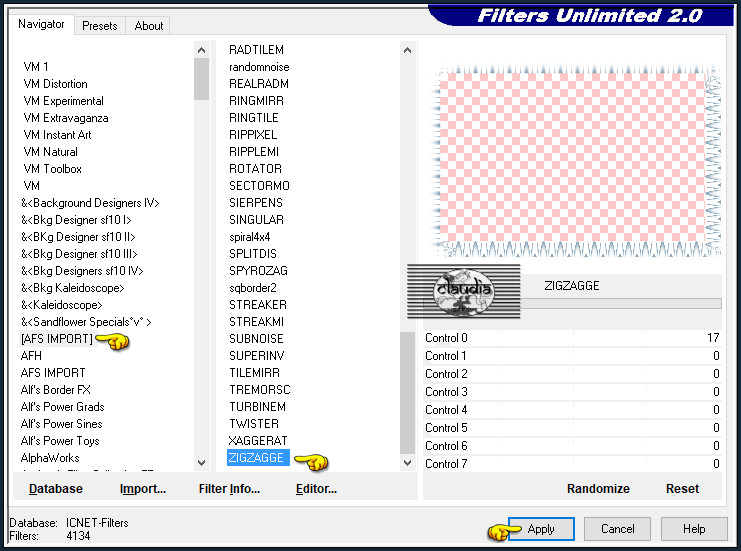The image size is (741, 551).
Task: Click filter list scroll-up arrow
Action: 407,50
